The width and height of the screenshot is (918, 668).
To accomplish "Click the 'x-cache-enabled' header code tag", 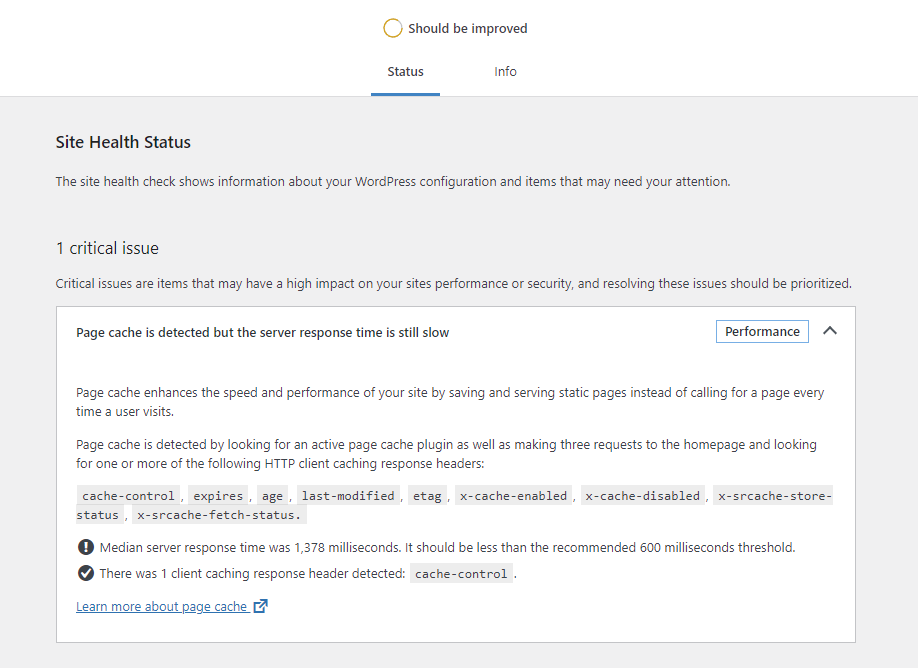I will point(514,496).
